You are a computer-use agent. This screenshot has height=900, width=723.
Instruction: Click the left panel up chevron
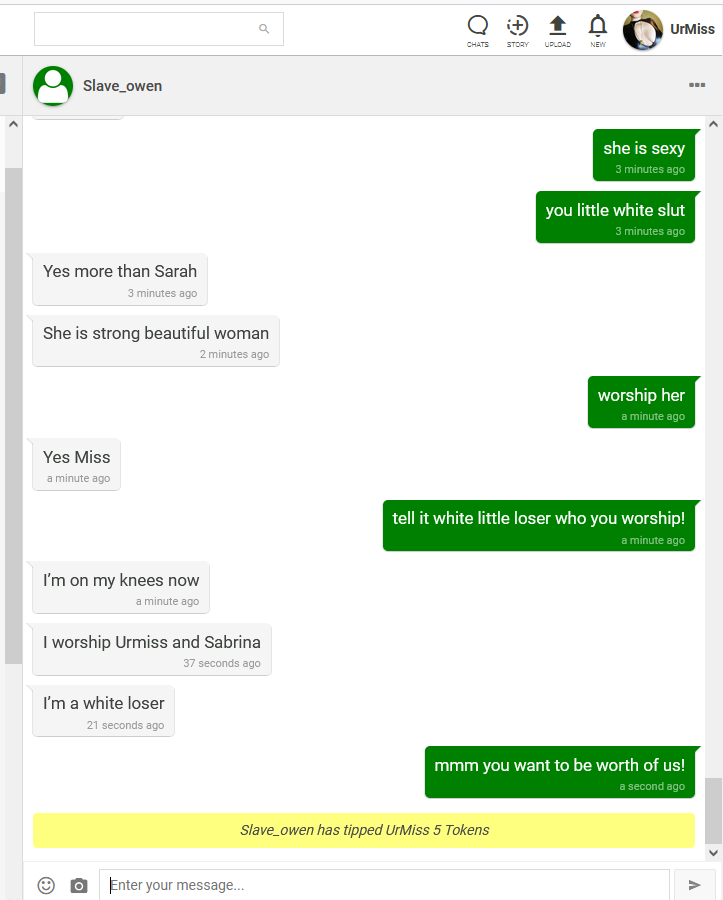(13, 124)
